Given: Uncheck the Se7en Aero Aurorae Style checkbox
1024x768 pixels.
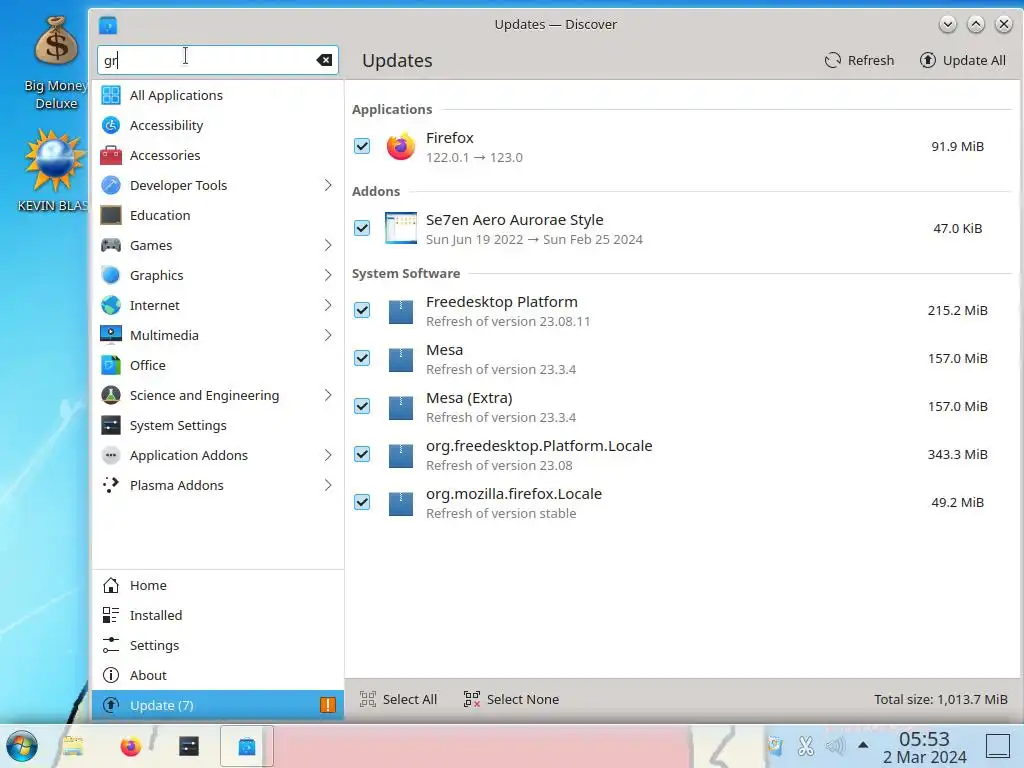Looking at the screenshot, I should coord(362,228).
